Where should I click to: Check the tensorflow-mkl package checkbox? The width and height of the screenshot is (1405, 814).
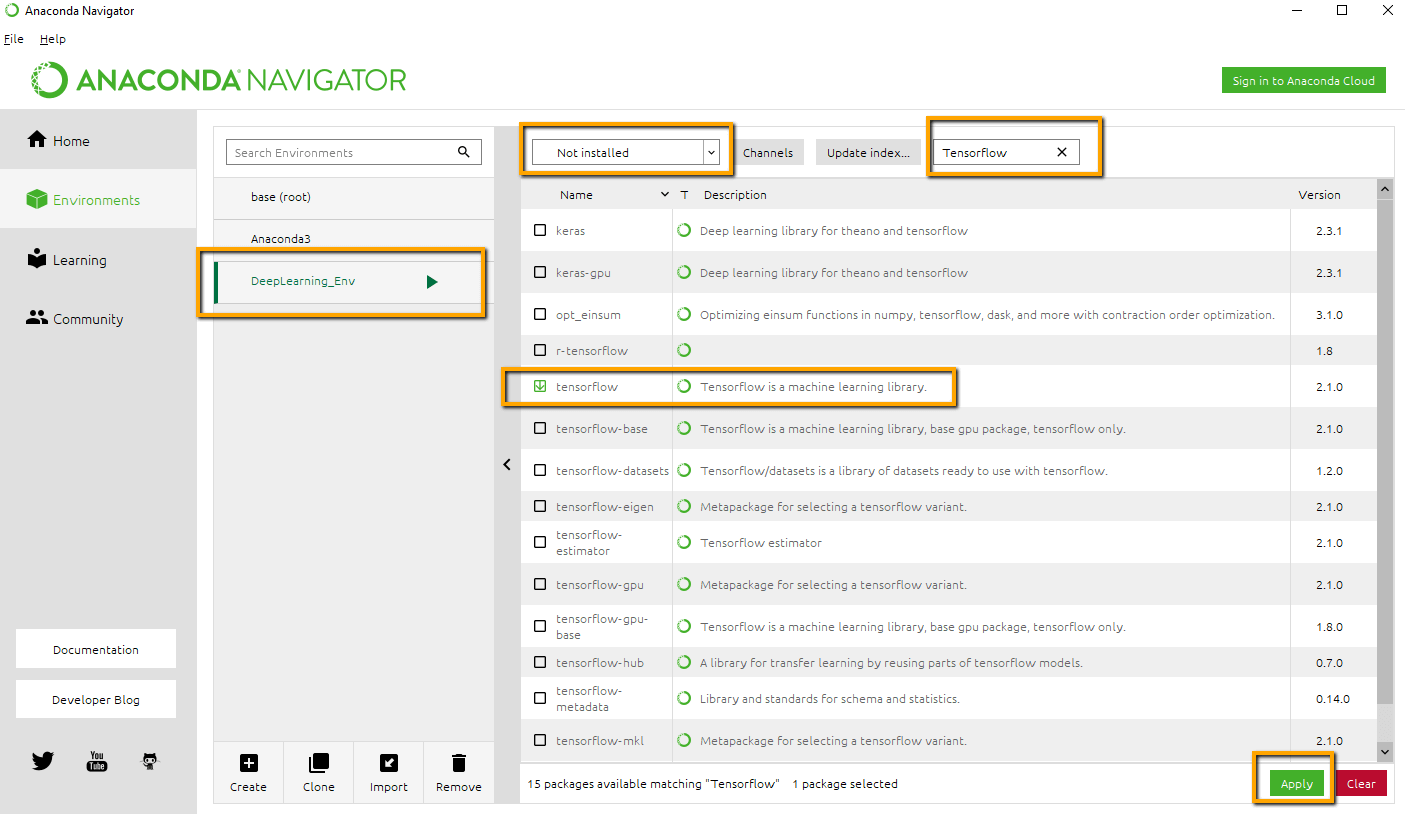coord(540,740)
